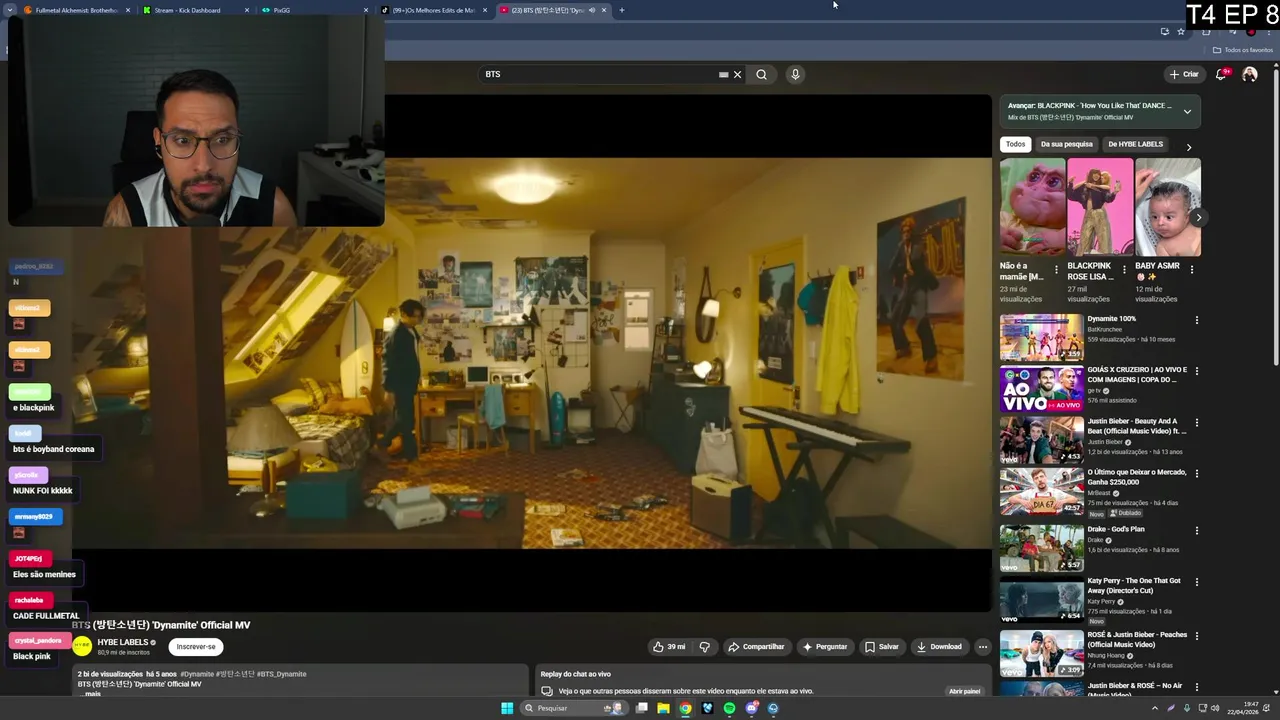1280x720 pixels.
Task: Open options menu for ROSÉ Peaches video
Action: (1196, 635)
